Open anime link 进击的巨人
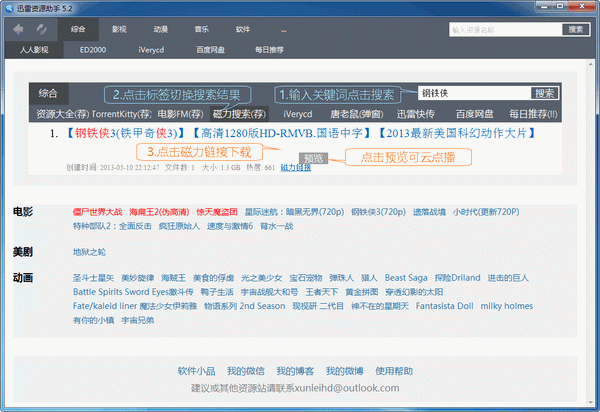 [x=508, y=278]
